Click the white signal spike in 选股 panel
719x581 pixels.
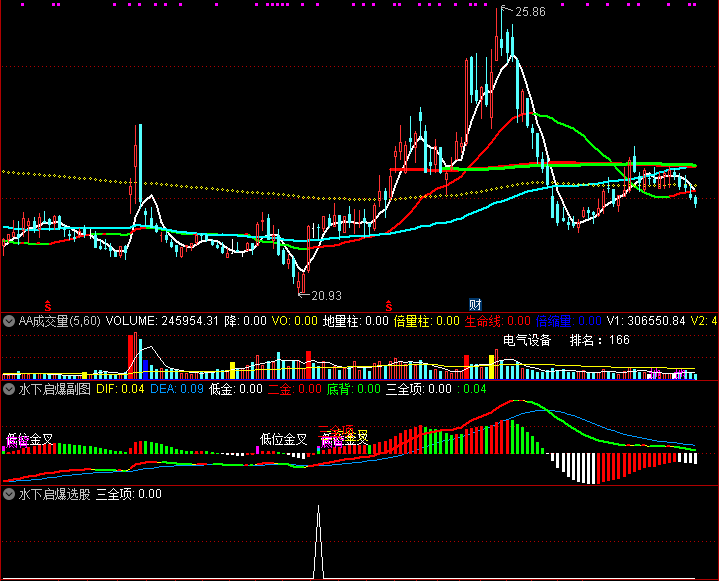click(x=319, y=541)
